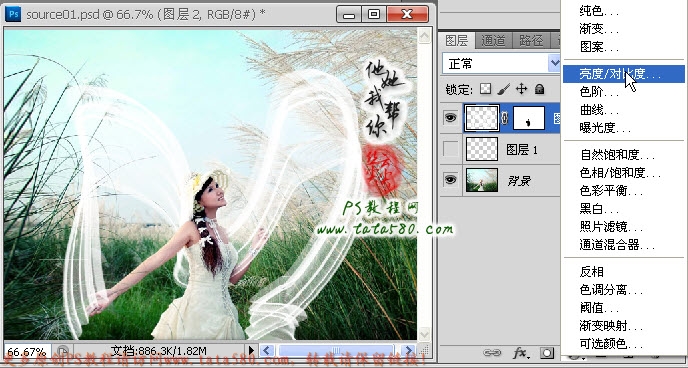Open blend mode dropdown showing 正常
Screen dimensions: 688x368
501,64
